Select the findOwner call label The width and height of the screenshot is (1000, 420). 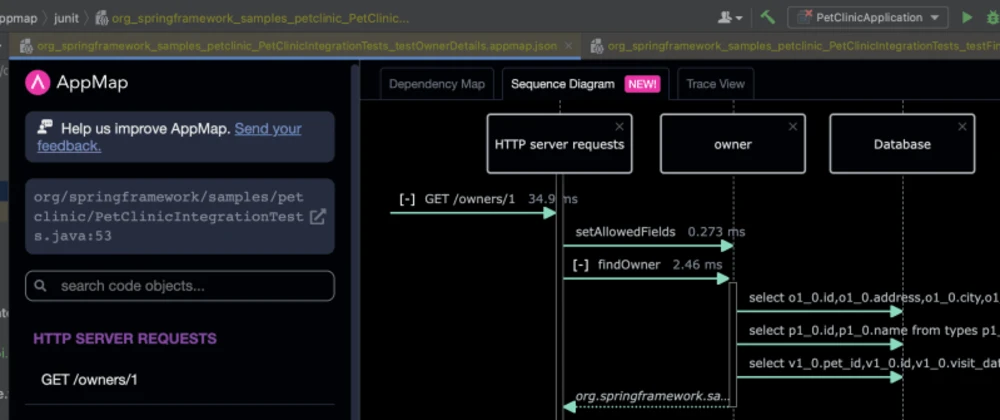[x=629, y=264]
